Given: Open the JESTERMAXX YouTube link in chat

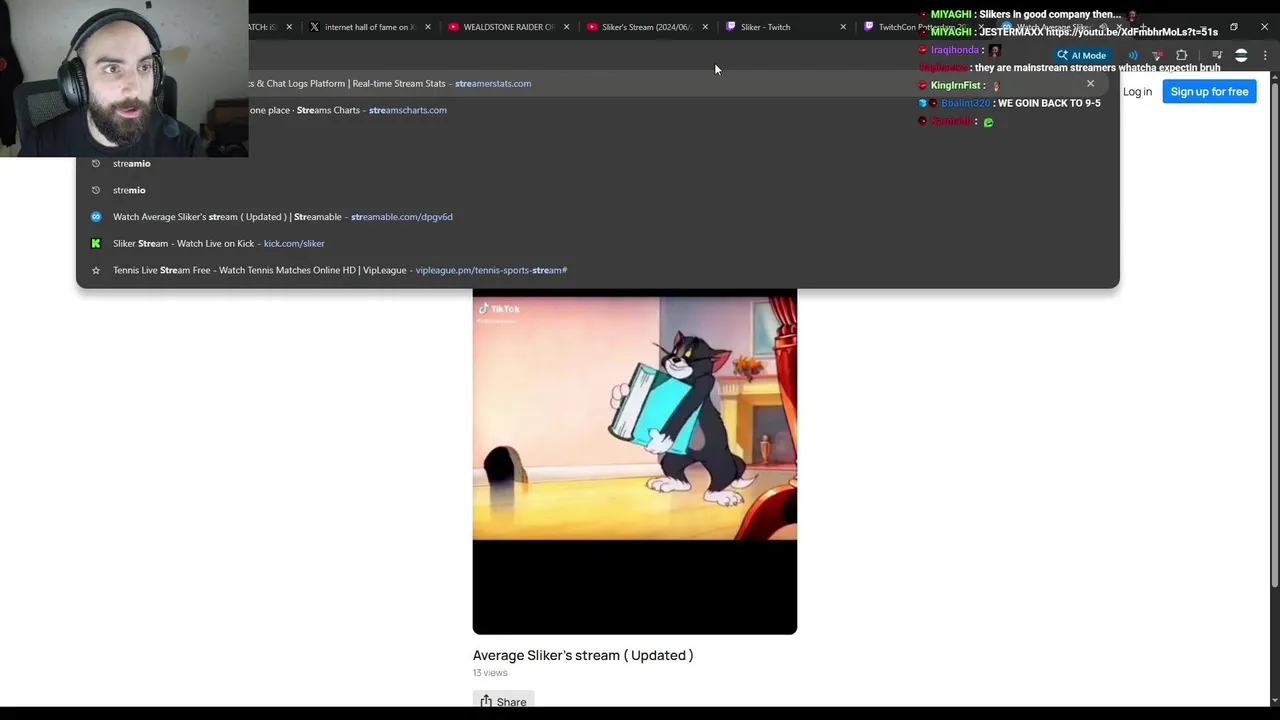Looking at the screenshot, I should [x=1132, y=32].
